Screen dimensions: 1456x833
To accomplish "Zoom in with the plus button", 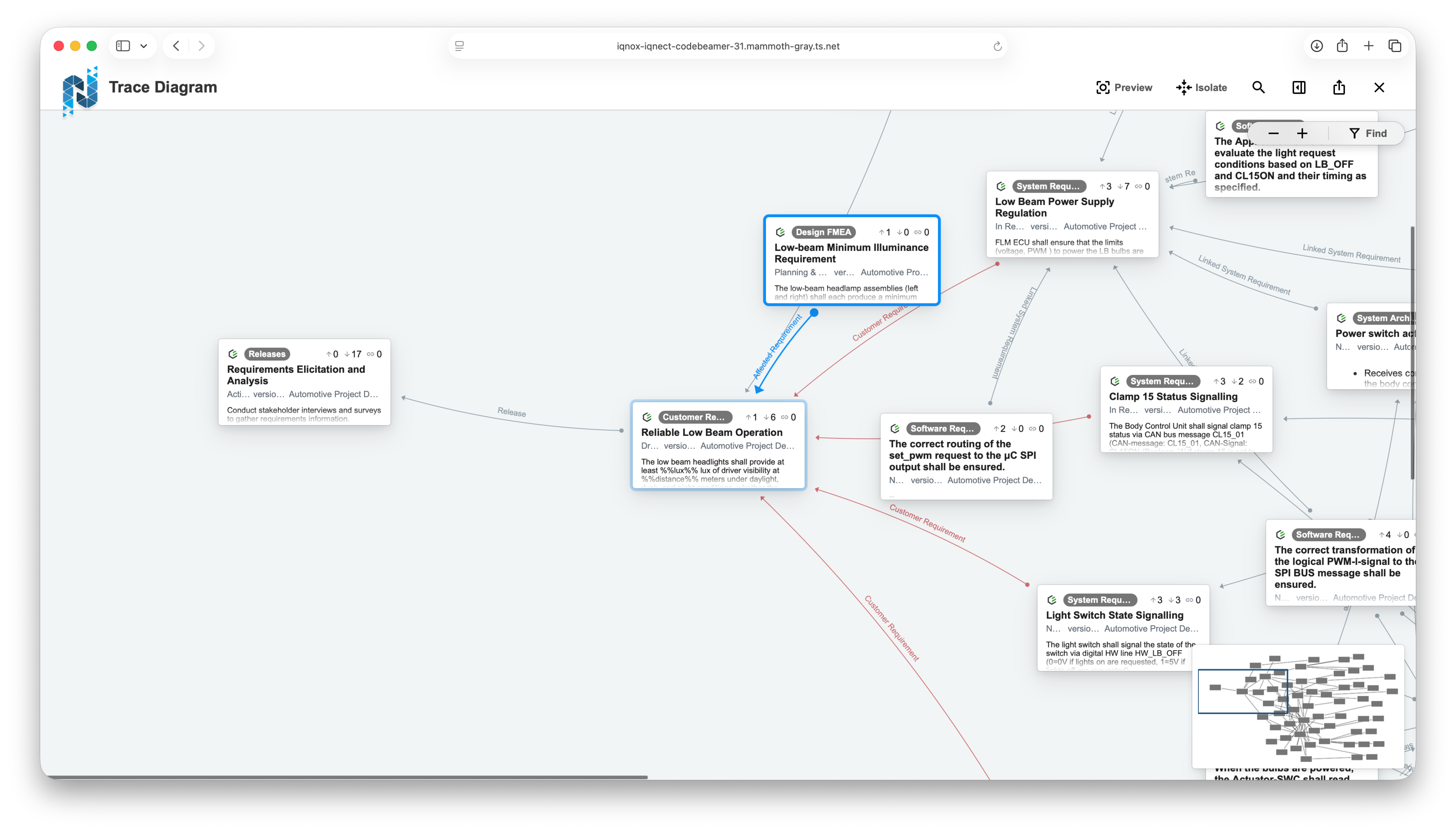I will 1302,133.
